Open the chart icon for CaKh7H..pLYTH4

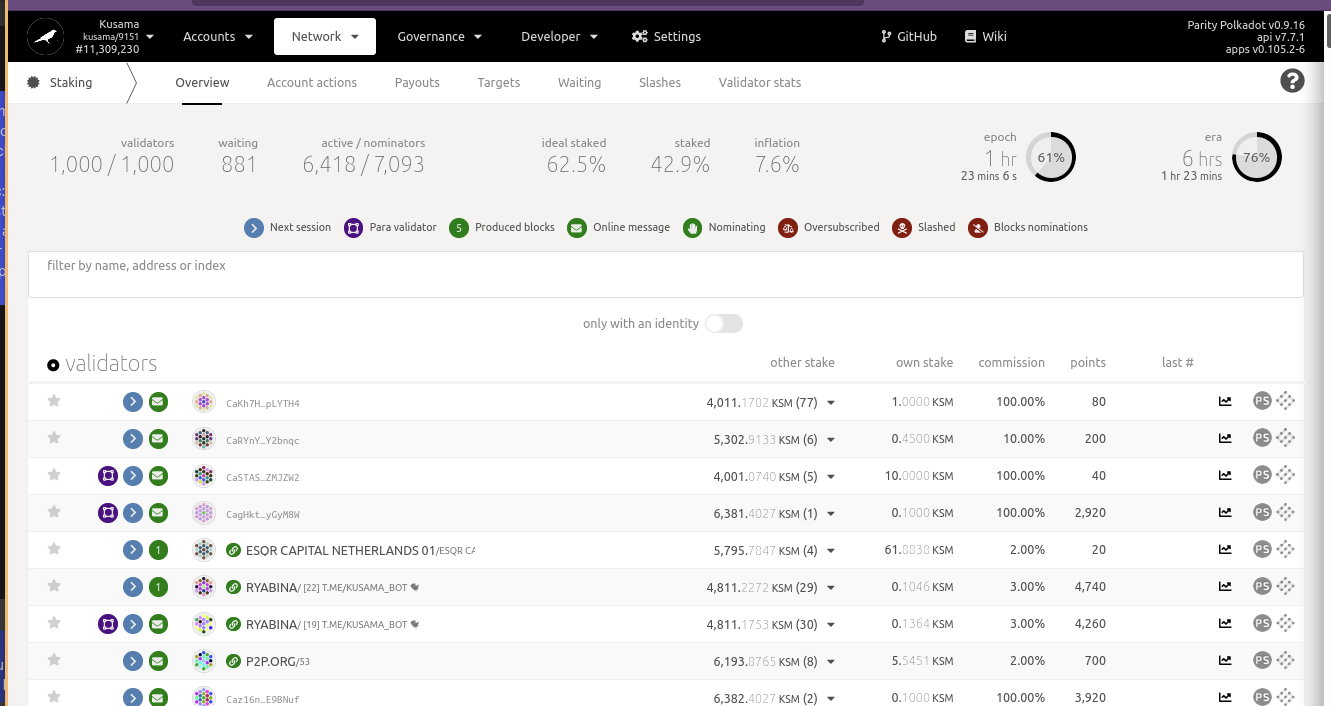pyautogui.click(x=1225, y=402)
